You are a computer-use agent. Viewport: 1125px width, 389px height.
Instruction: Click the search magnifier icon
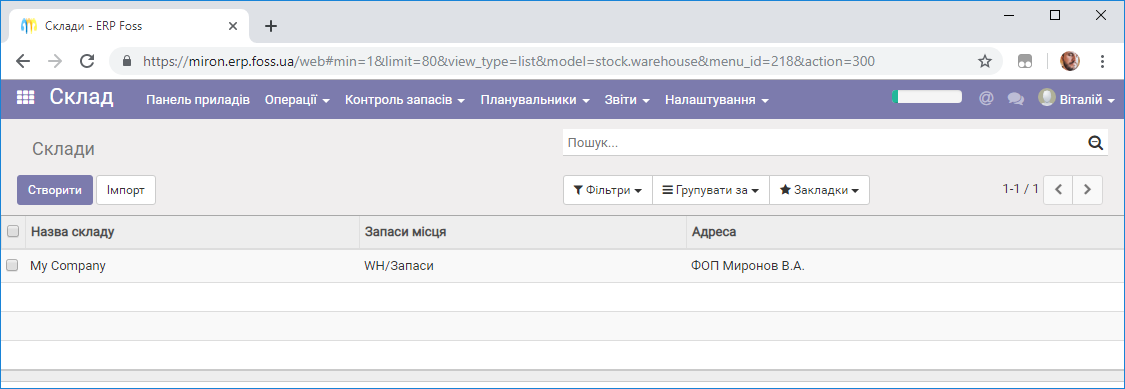click(x=1095, y=143)
